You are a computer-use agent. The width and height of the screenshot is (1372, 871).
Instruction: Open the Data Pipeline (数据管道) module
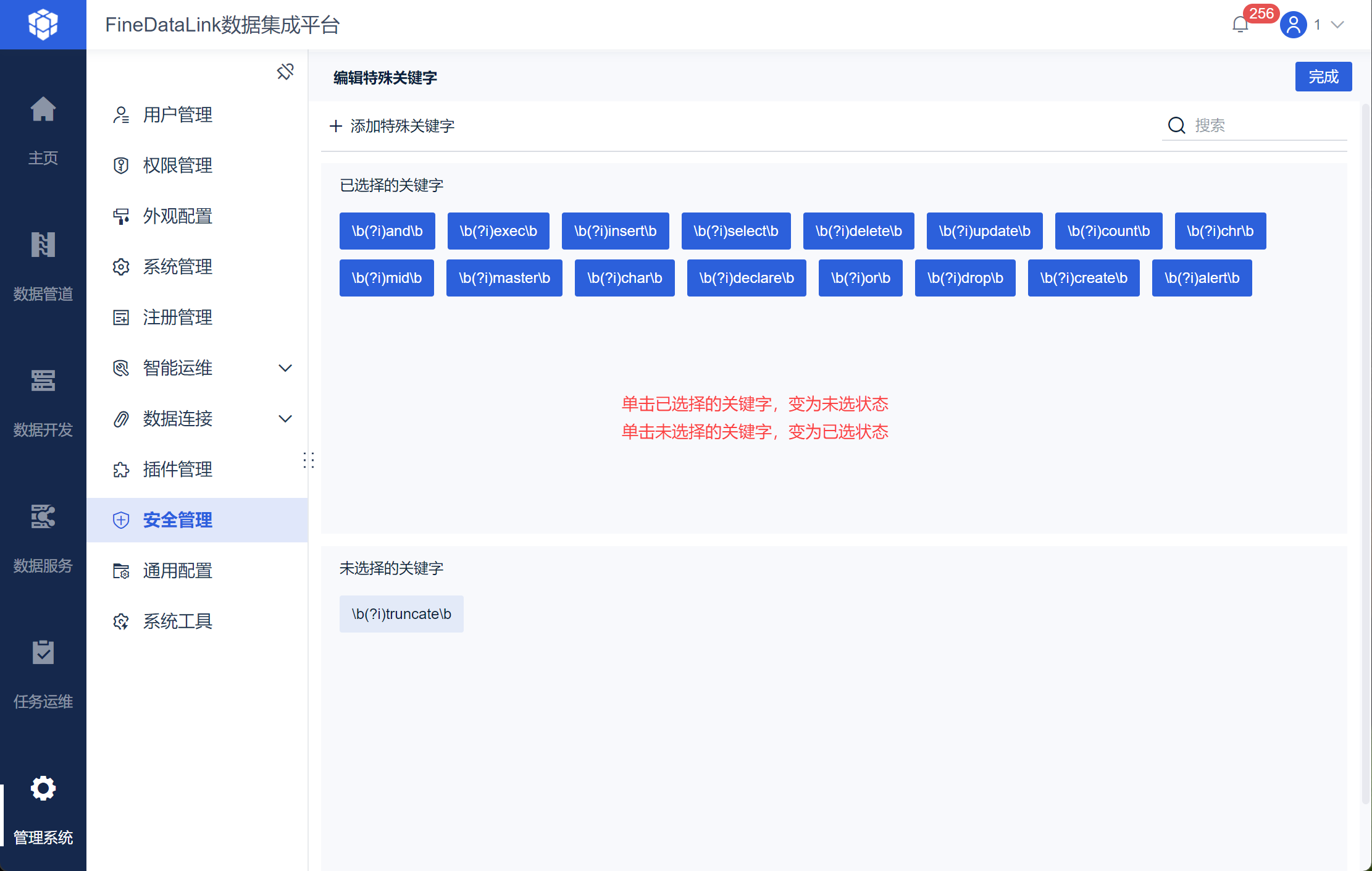43,246
